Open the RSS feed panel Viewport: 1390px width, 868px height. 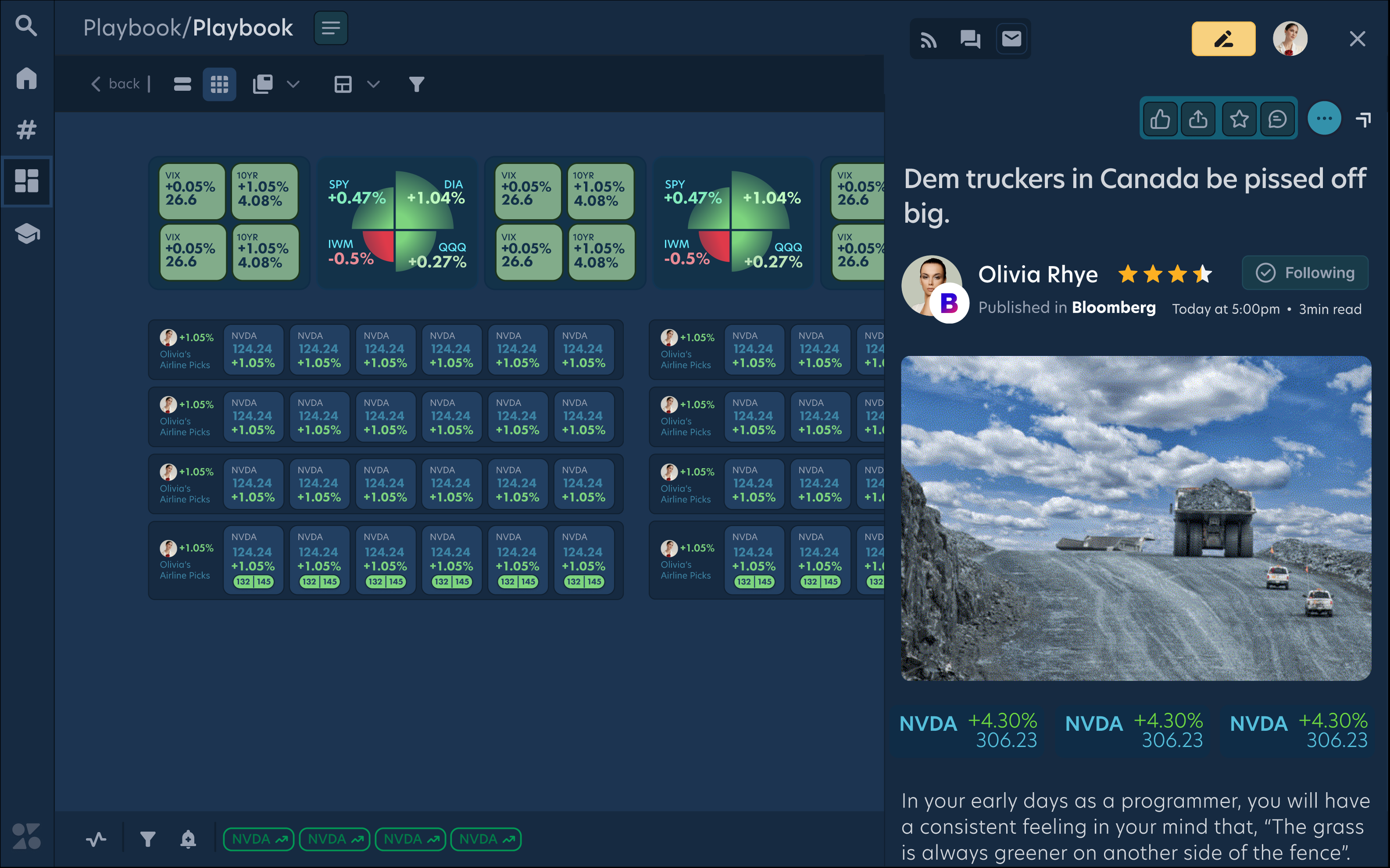[929, 39]
